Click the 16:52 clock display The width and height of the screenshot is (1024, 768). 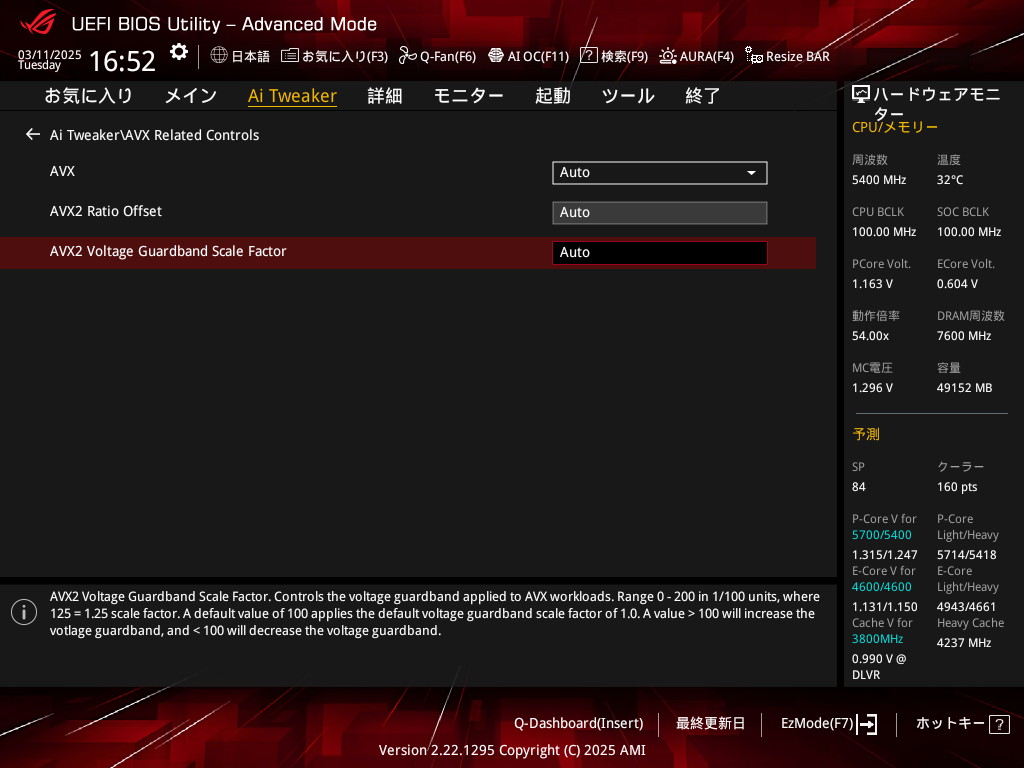122,61
